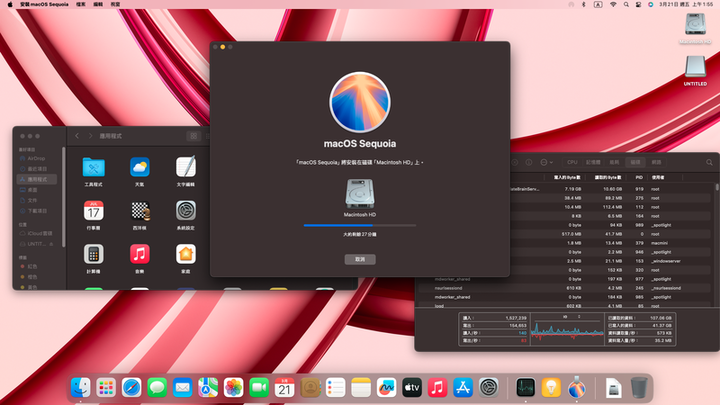
Task: Select Recents in Finder sidebar
Action: click(x=37, y=169)
